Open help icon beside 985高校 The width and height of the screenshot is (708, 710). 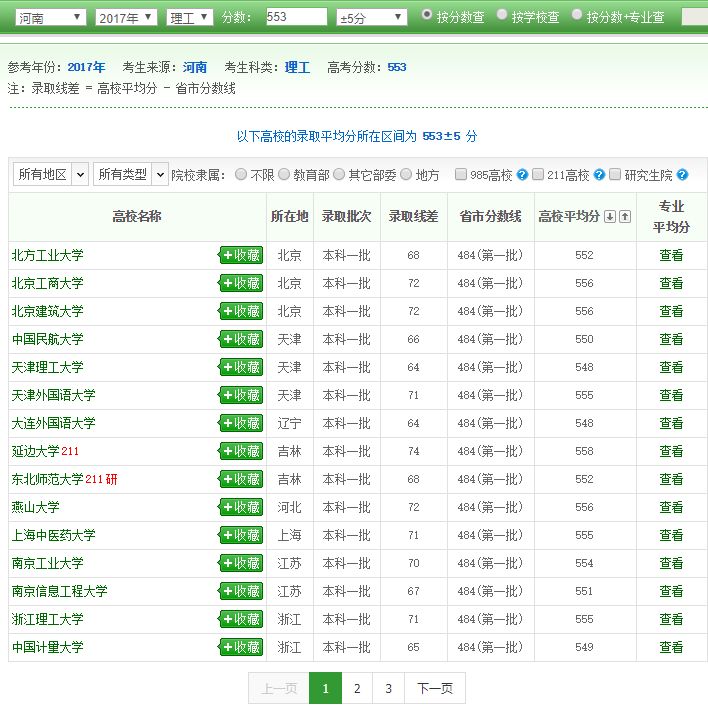click(522, 175)
